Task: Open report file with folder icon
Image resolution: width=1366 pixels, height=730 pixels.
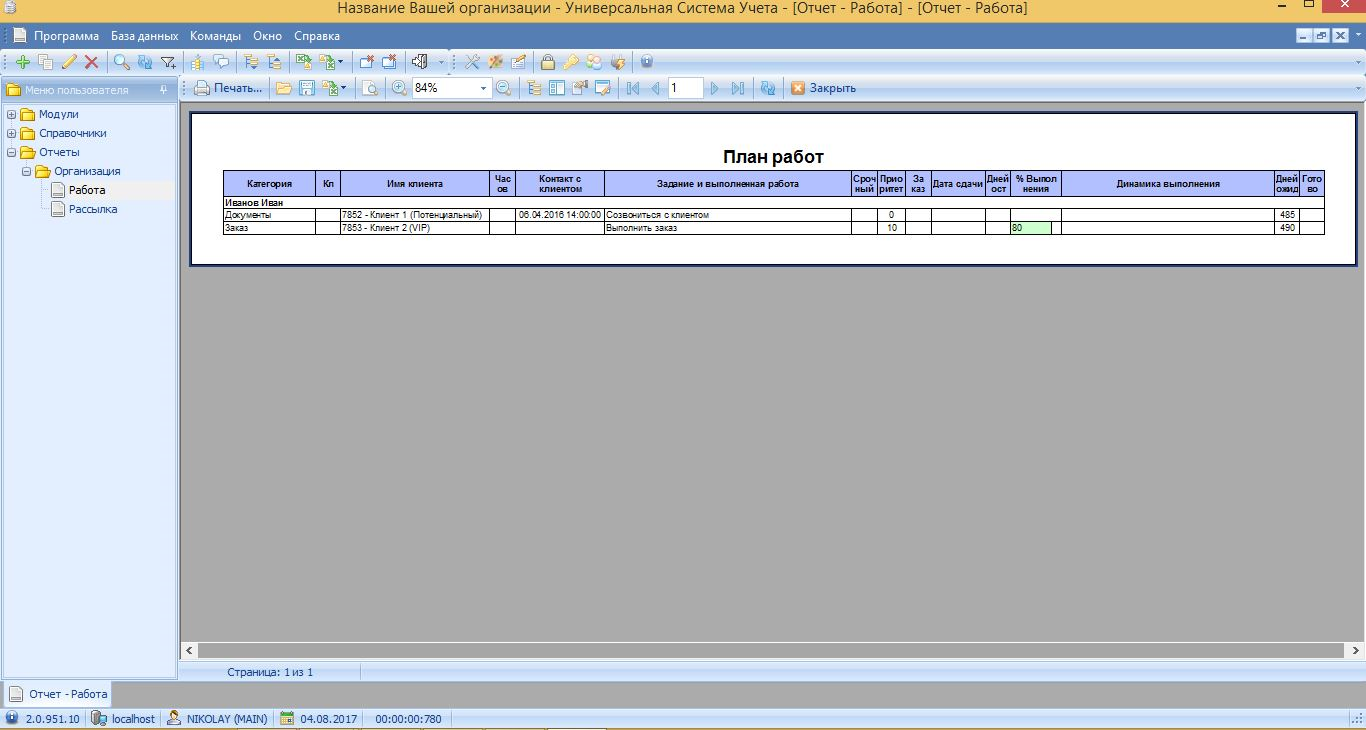Action: 284,88
